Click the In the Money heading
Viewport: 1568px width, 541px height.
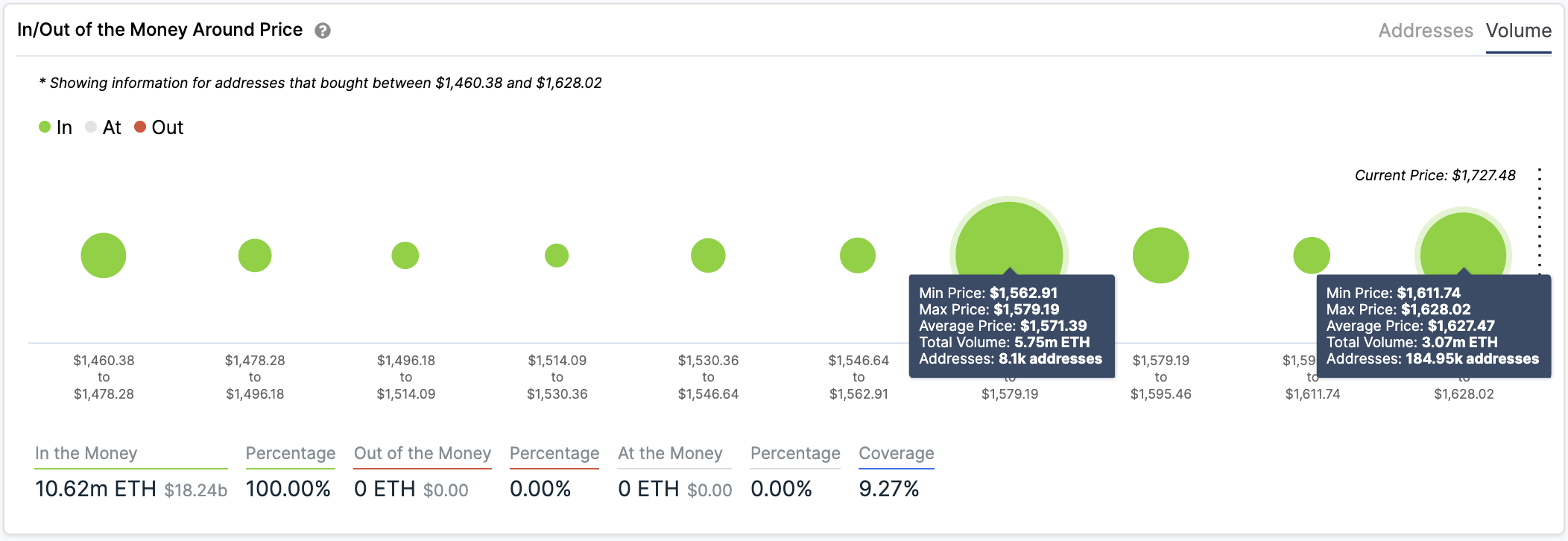(86, 453)
